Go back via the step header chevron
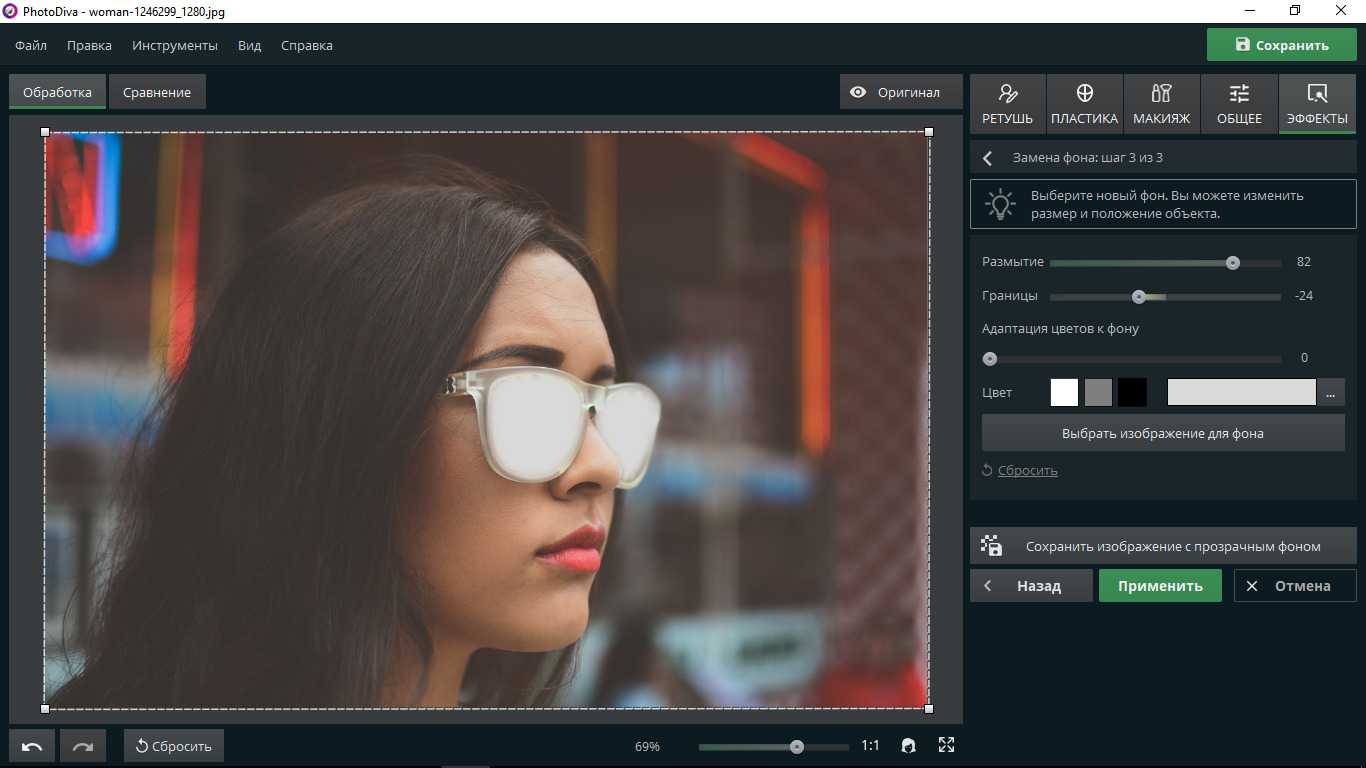The width and height of the screenshot is (1366, 768). (988, 158)
